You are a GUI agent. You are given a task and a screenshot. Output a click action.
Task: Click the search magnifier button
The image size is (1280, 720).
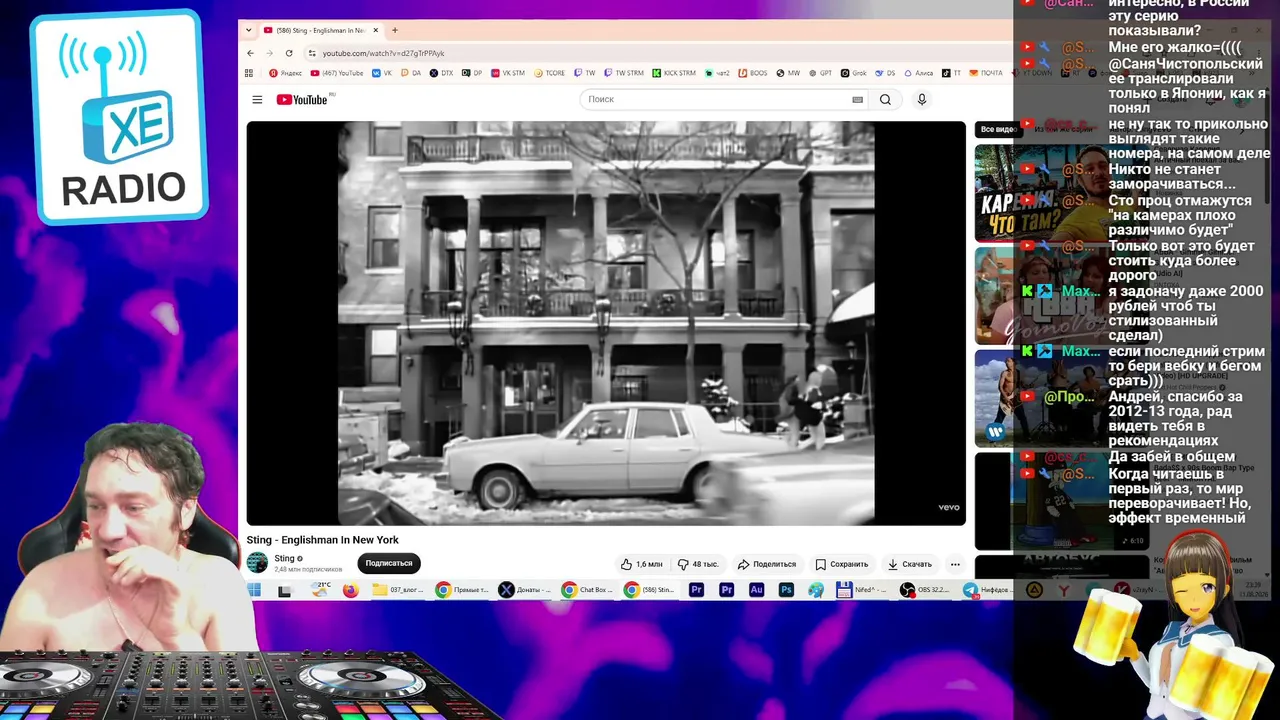click(x=885, y=100)
